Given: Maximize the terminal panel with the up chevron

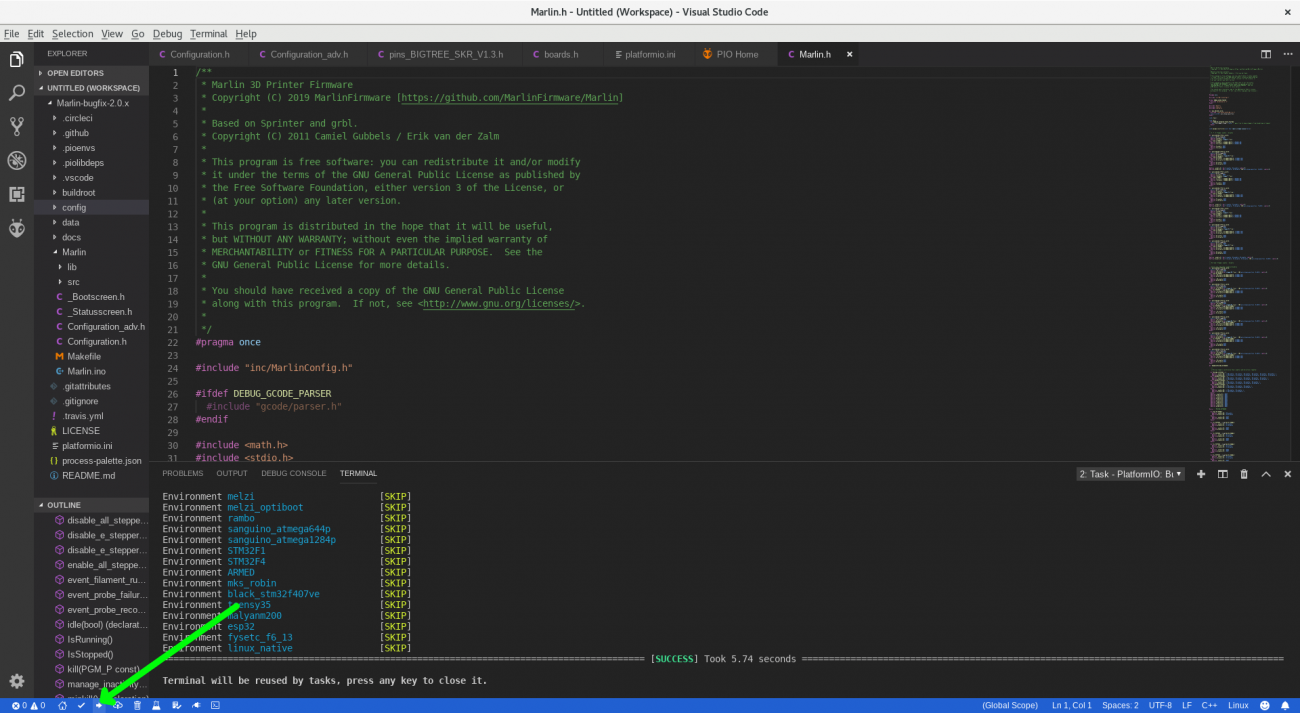Looking at the screenshot, I should (x=1266, y=474).
